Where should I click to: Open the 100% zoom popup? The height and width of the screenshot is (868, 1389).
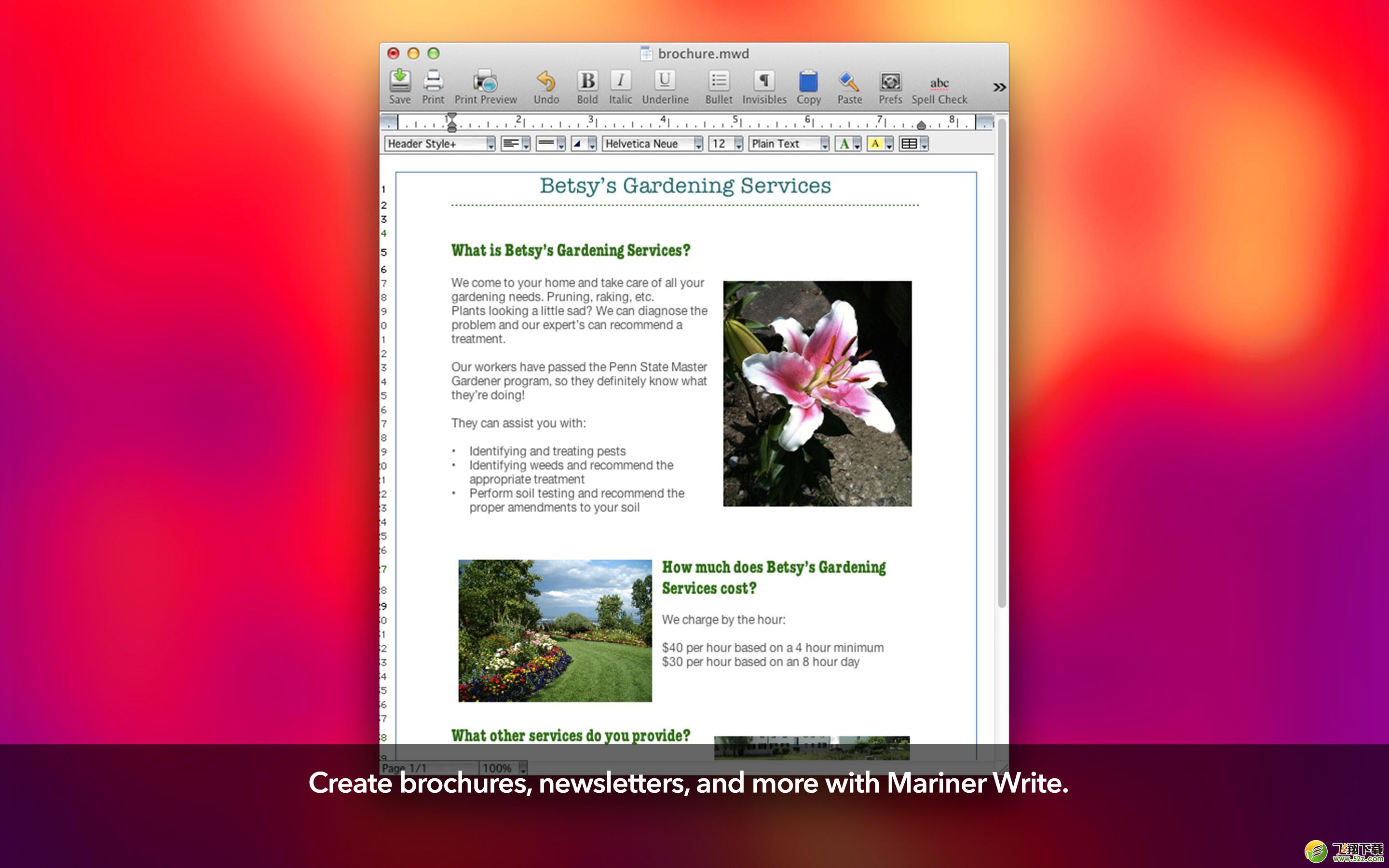(504, 768)
